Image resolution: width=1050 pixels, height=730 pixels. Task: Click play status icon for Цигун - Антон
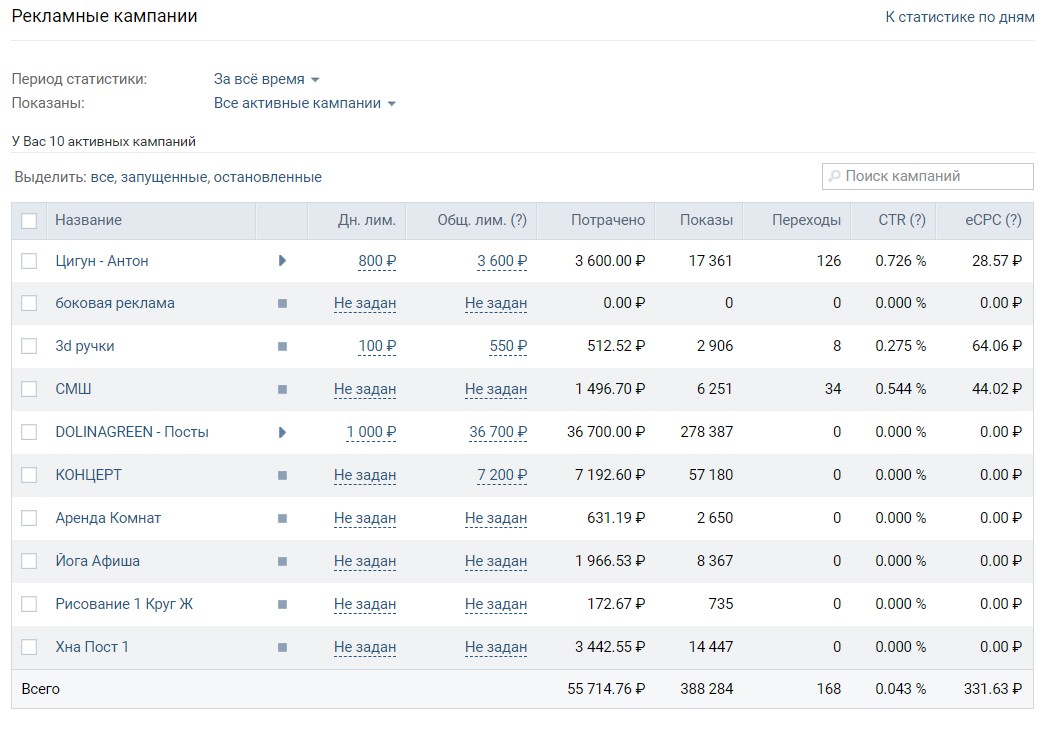[x=282, y=261]
